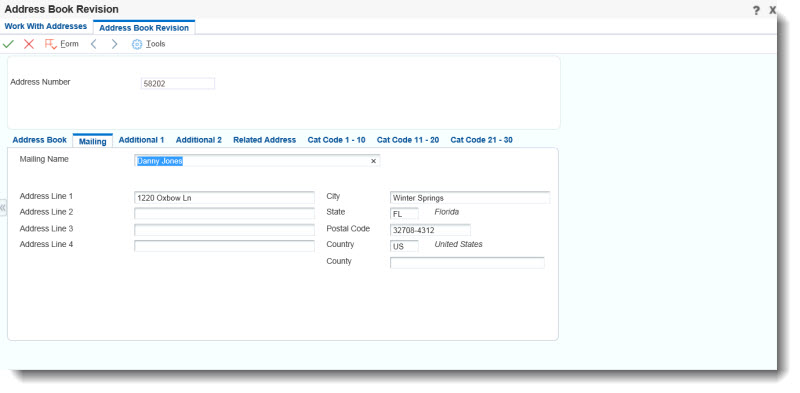This screenshot has height=393, width=800.
Task: Click the Address Number label
Action: 40,82
